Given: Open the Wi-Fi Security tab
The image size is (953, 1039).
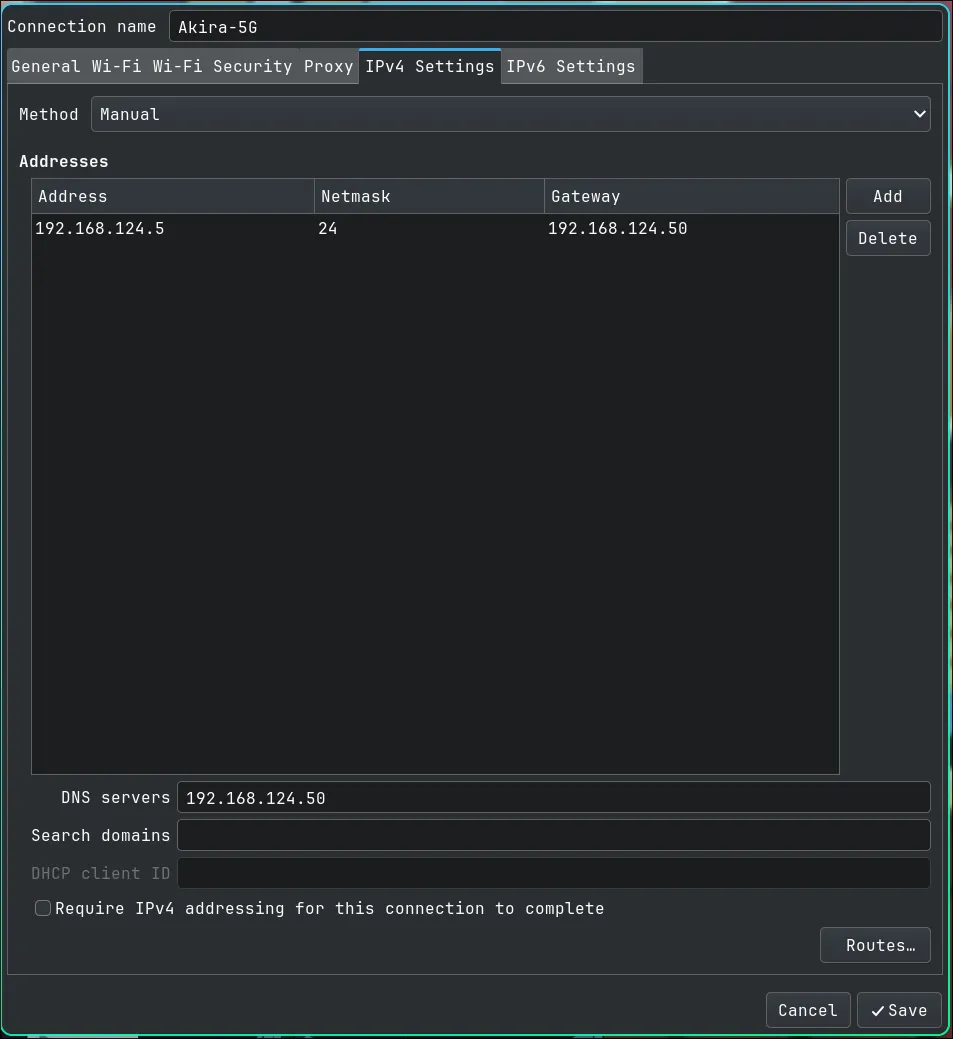Looking at the screenshot, I should (222, 66).
